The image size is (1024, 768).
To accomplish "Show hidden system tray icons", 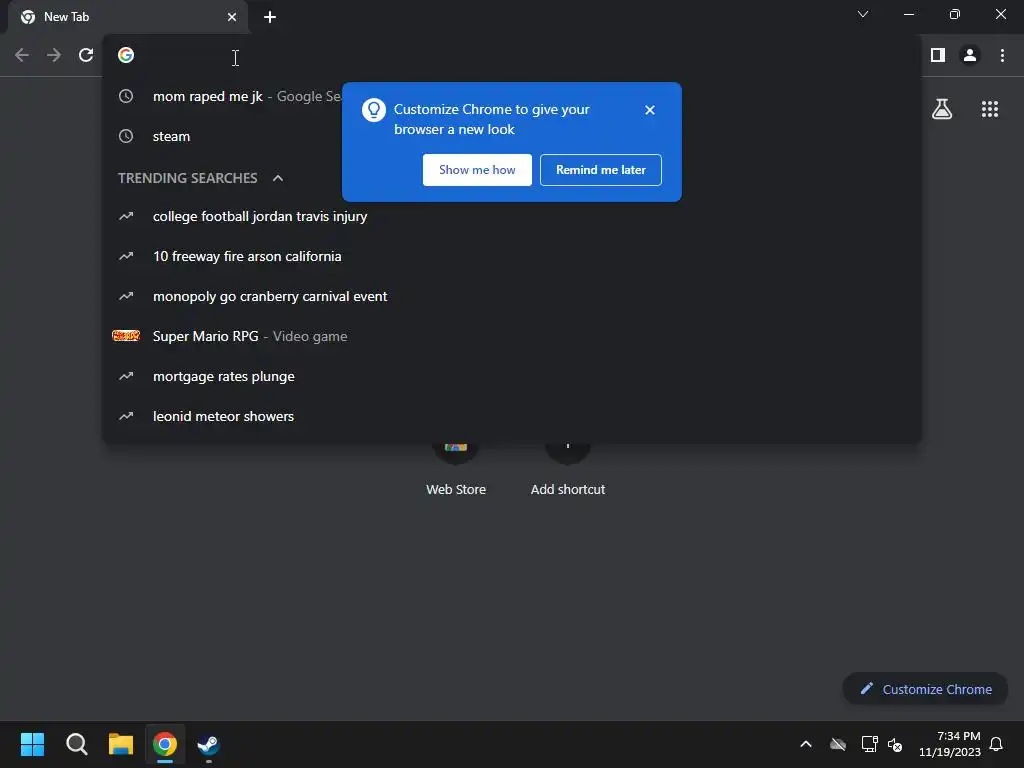I will coord(806,744).
